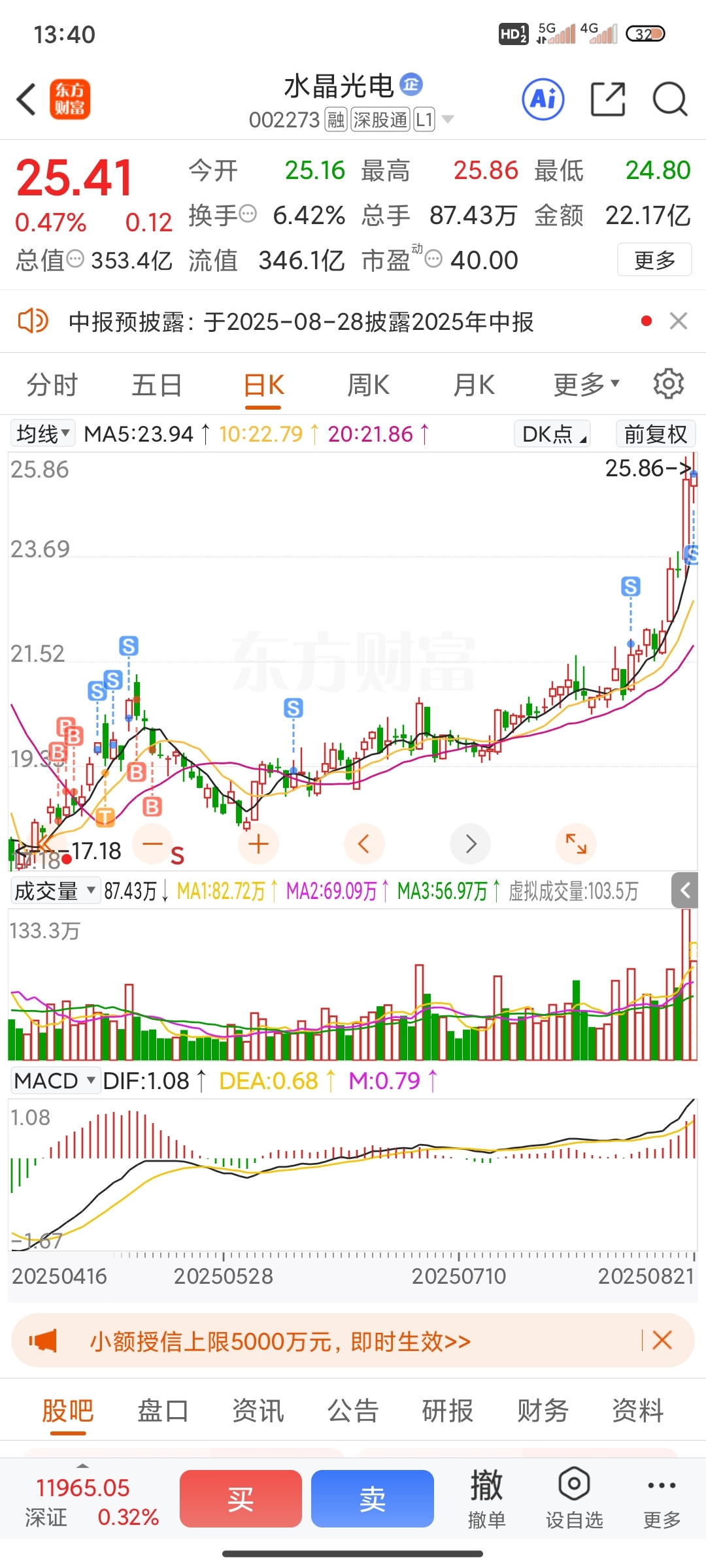Tap the info icon next to 总值
This screenshot has height=1568, width=706.
point(76,259)
